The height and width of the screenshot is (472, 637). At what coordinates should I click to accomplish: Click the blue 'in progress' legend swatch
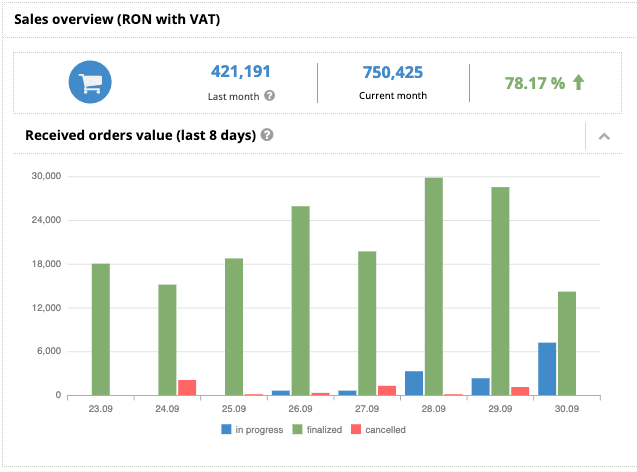click(x=226, y=430)
